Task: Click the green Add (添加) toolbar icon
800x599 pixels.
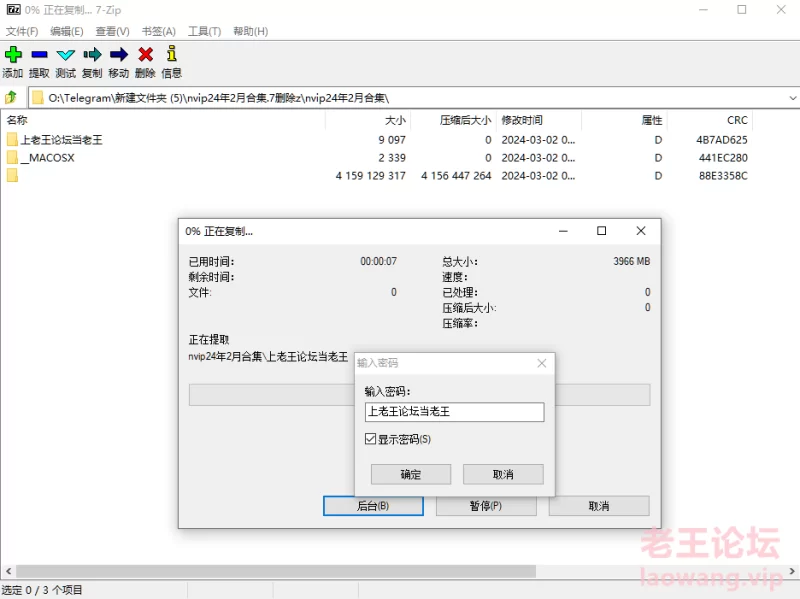Action: (x=13, y=54)
